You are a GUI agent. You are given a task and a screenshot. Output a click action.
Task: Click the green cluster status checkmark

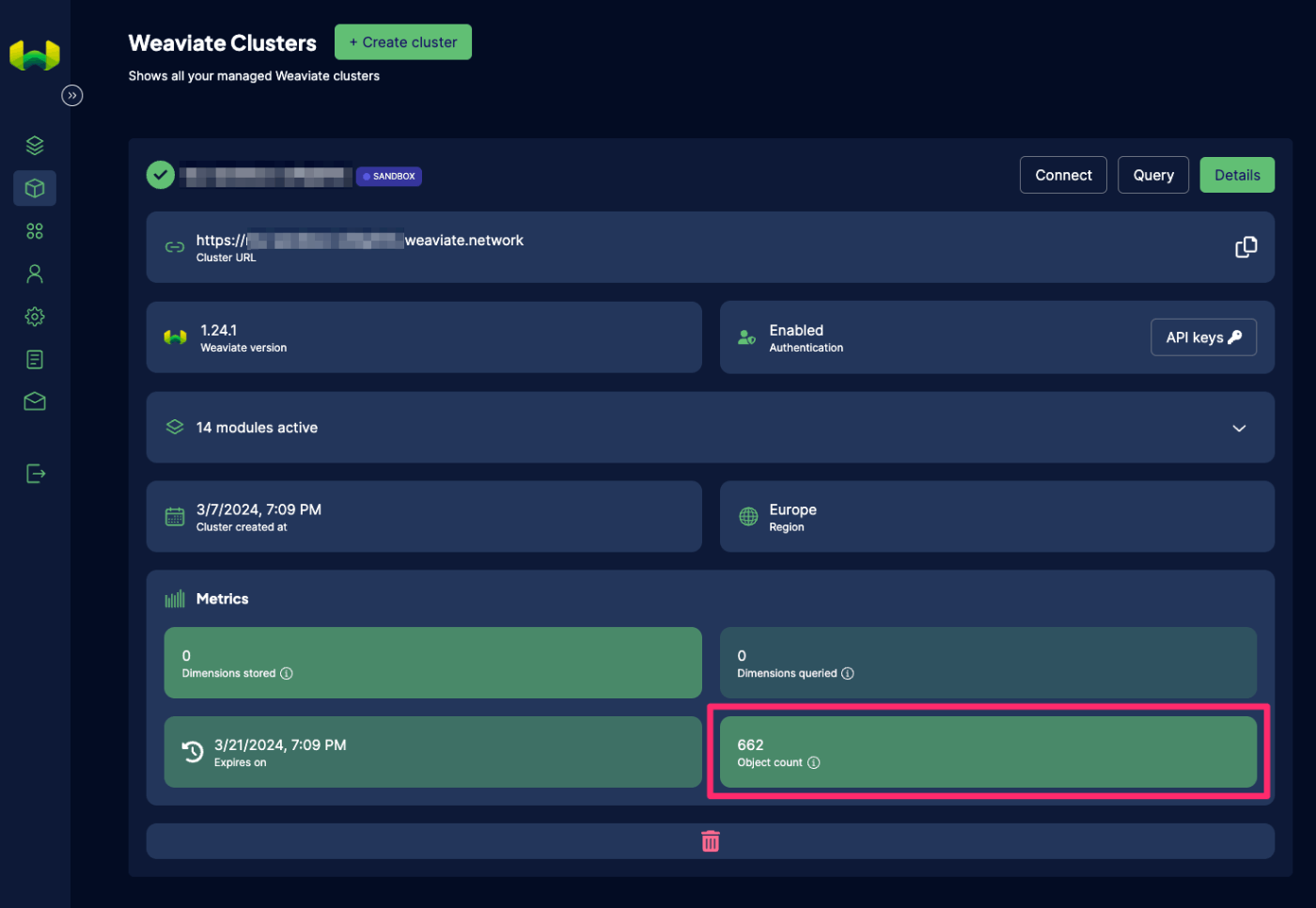(x=161, y=175)
